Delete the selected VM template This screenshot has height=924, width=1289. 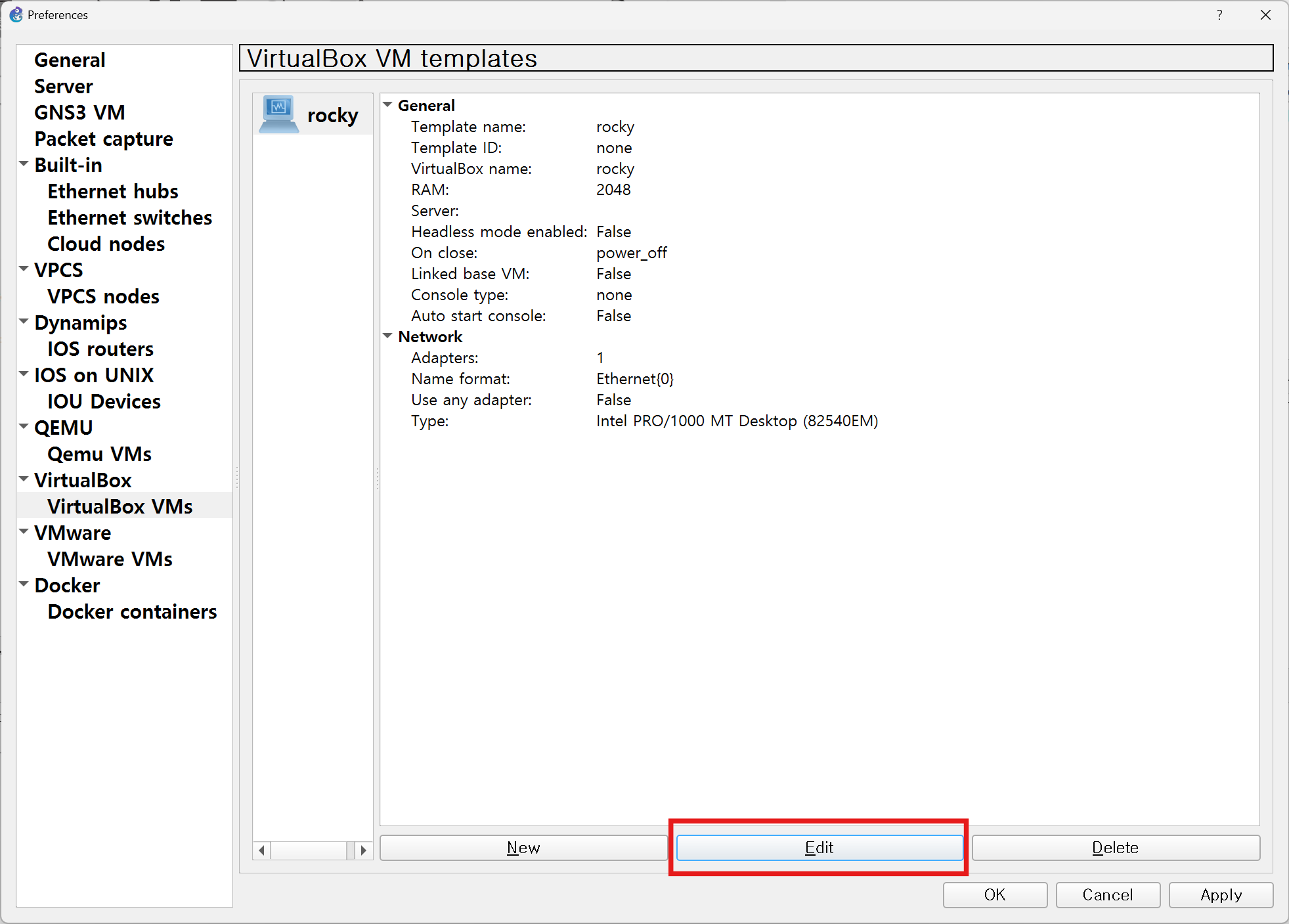[x=1115, y=847]
